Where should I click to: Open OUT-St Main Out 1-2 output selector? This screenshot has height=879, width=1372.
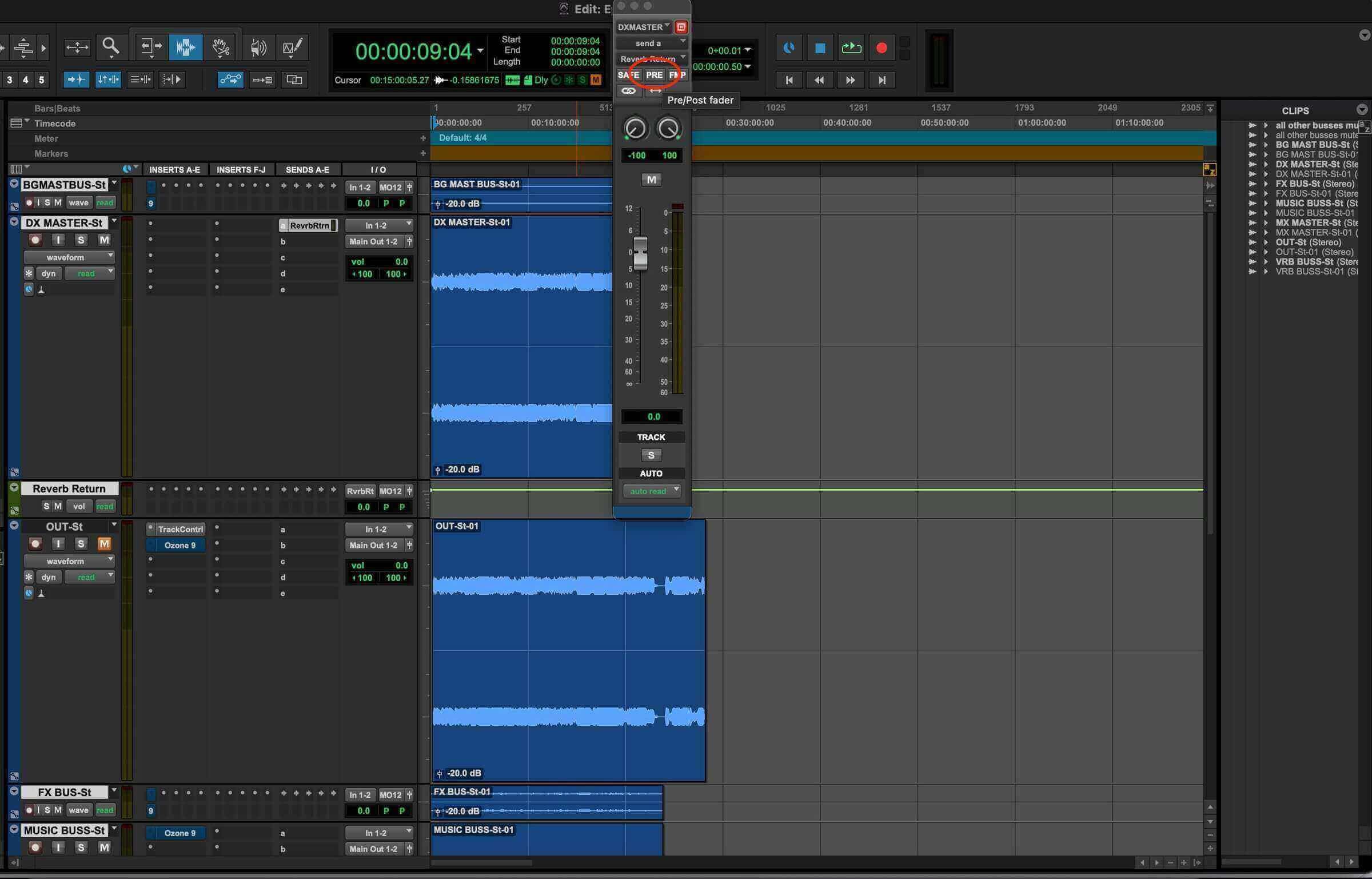point(375,545)
